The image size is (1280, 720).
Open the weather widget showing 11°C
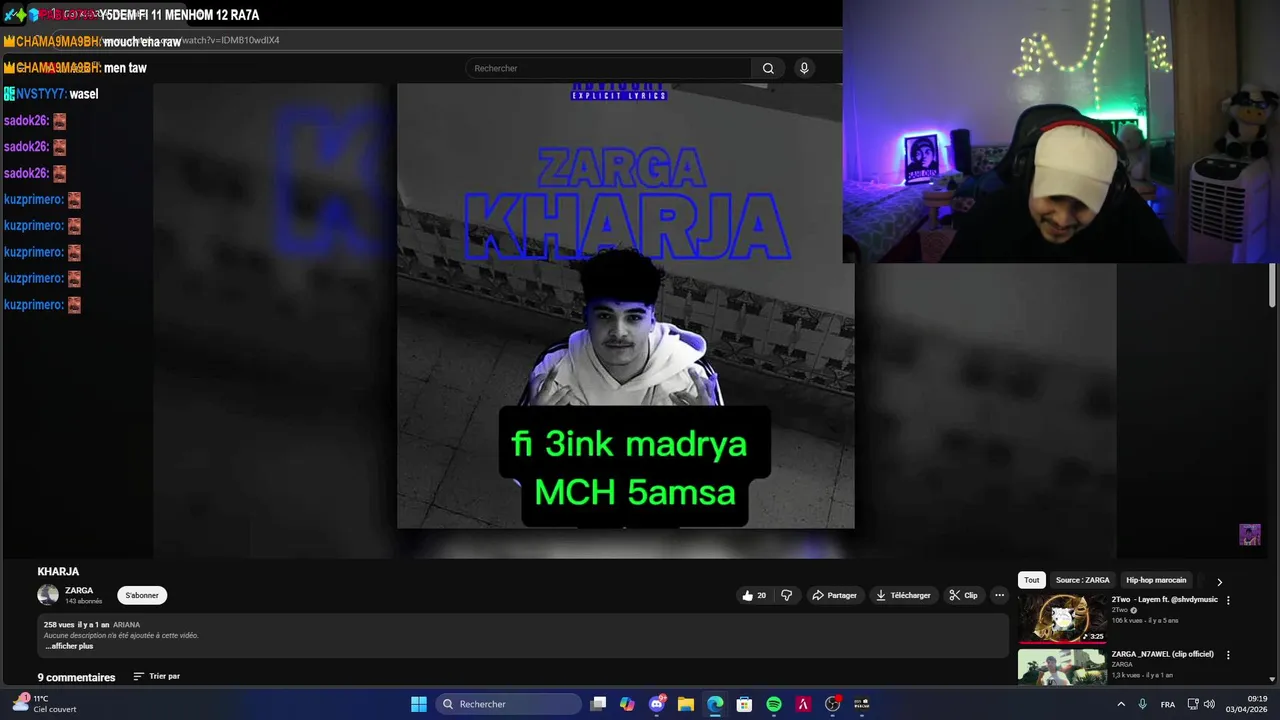tap(45, 704)
